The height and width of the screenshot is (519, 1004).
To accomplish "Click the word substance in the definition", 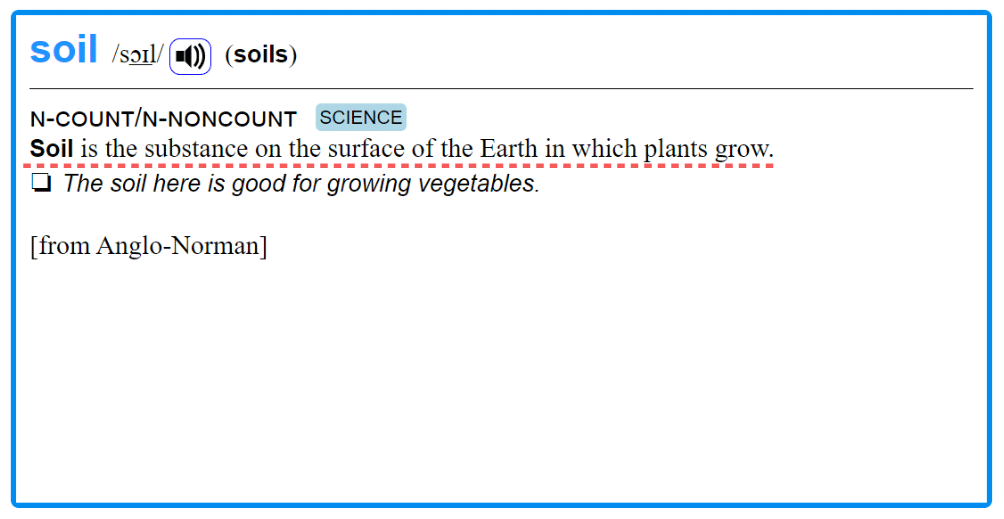I will click(x=196, y=148).
